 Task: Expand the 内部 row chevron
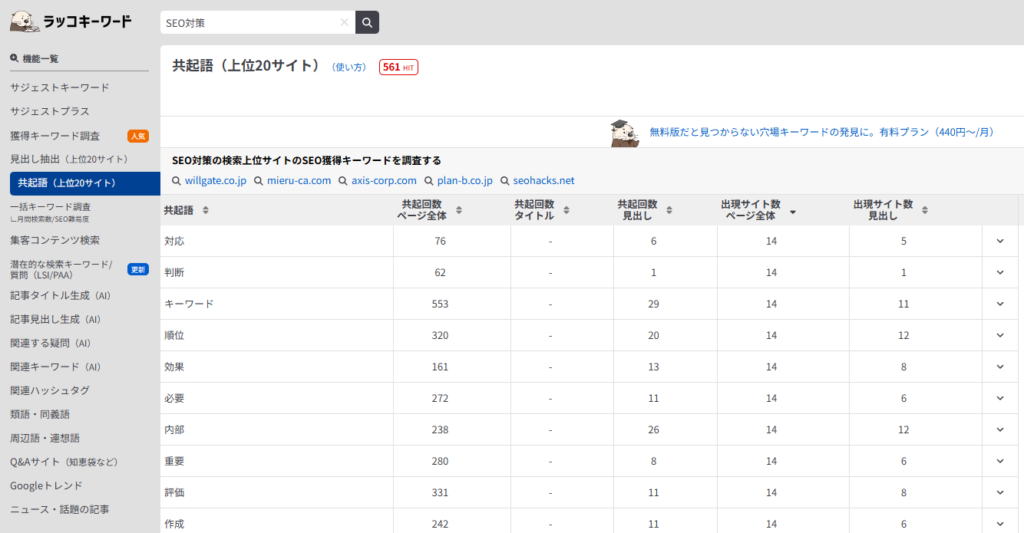(1000, 430)
